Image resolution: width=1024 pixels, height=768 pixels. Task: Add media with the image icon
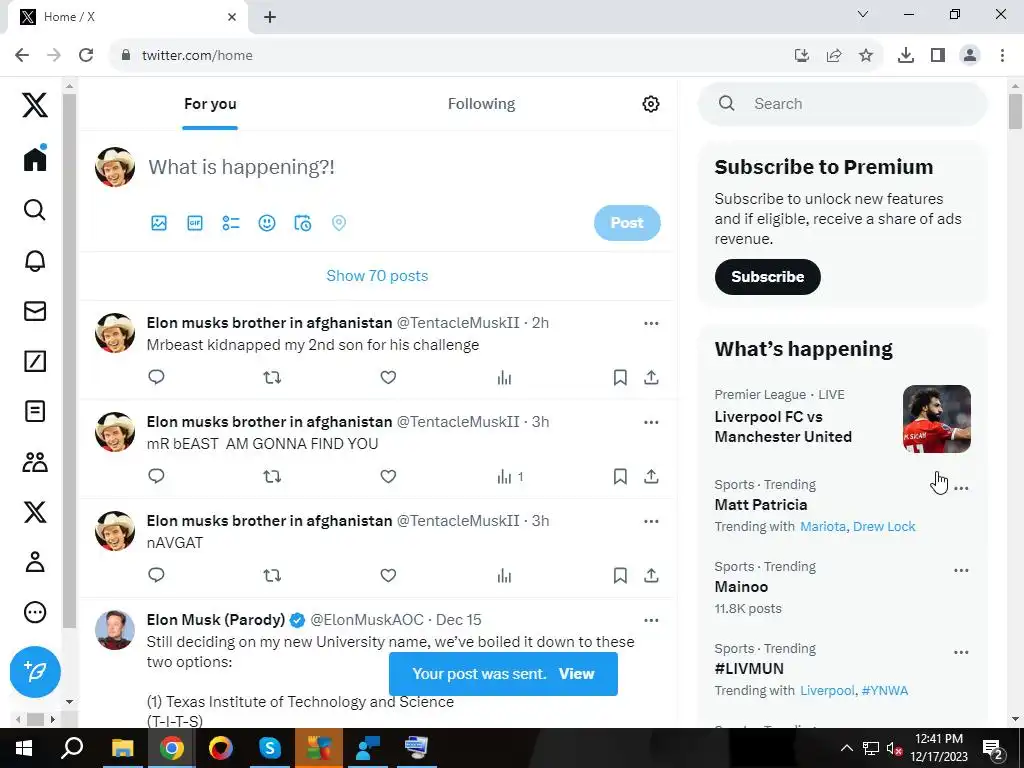point(159,223)
